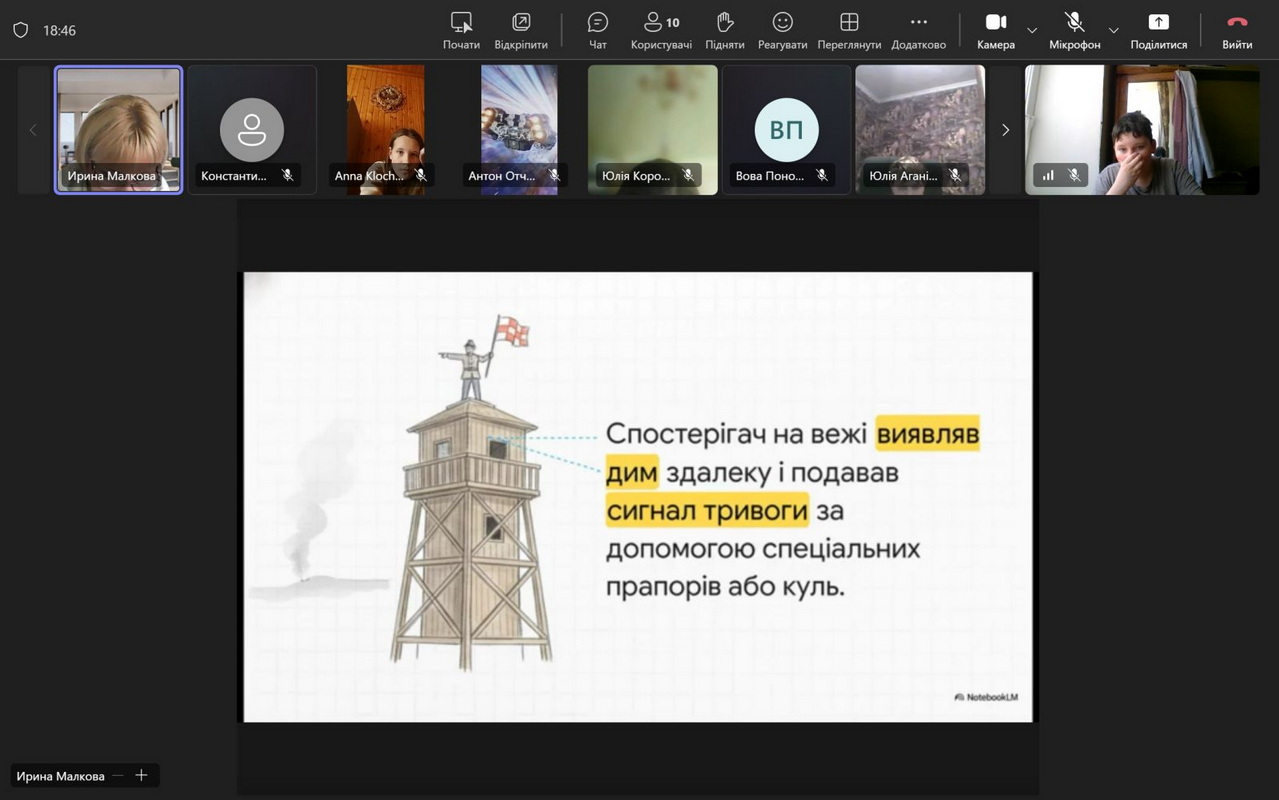Select Вова Поно's avatar tile

[786, 129]
